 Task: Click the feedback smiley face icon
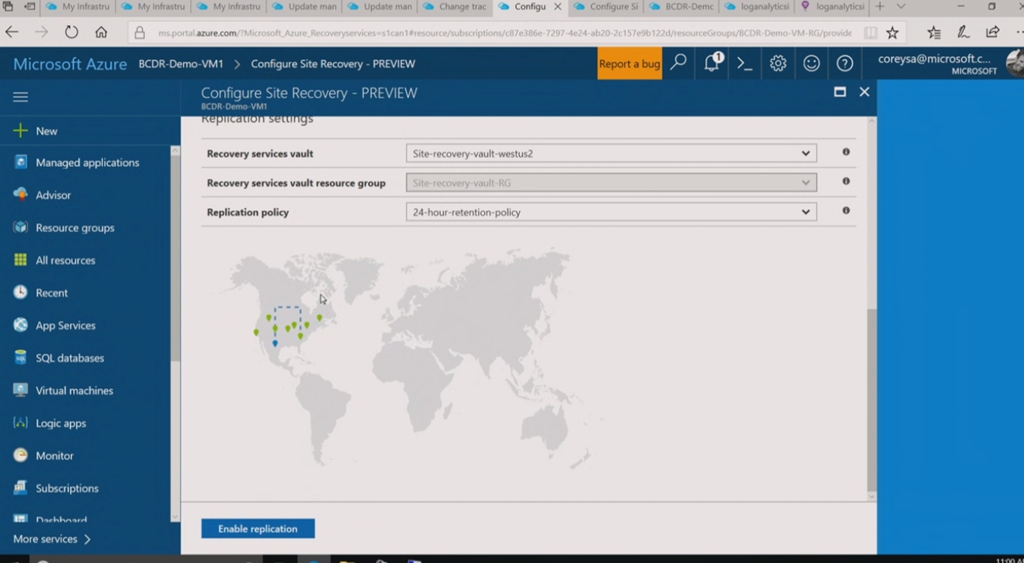[x=811, y=63]
